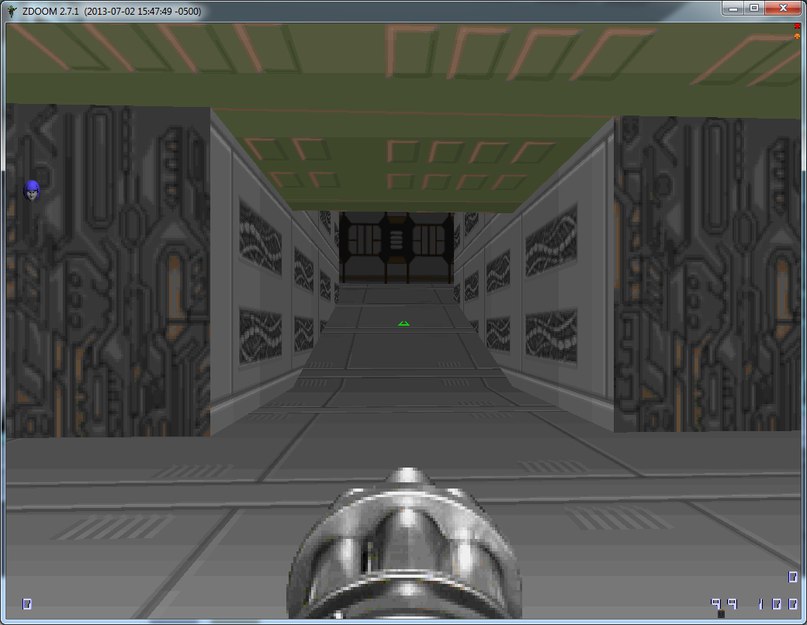Click the ZDoom icon in the title bar

pyautogui.click(x=12, y=11)
